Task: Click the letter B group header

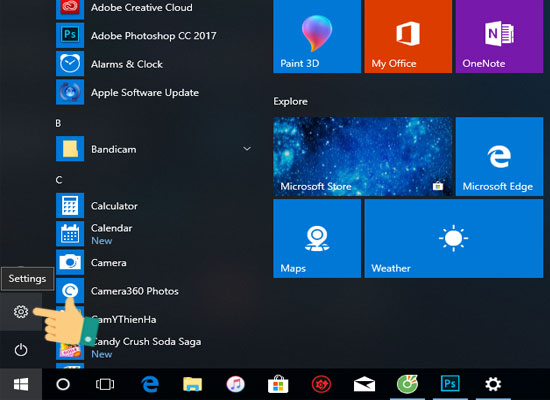Action: (58, 123)
